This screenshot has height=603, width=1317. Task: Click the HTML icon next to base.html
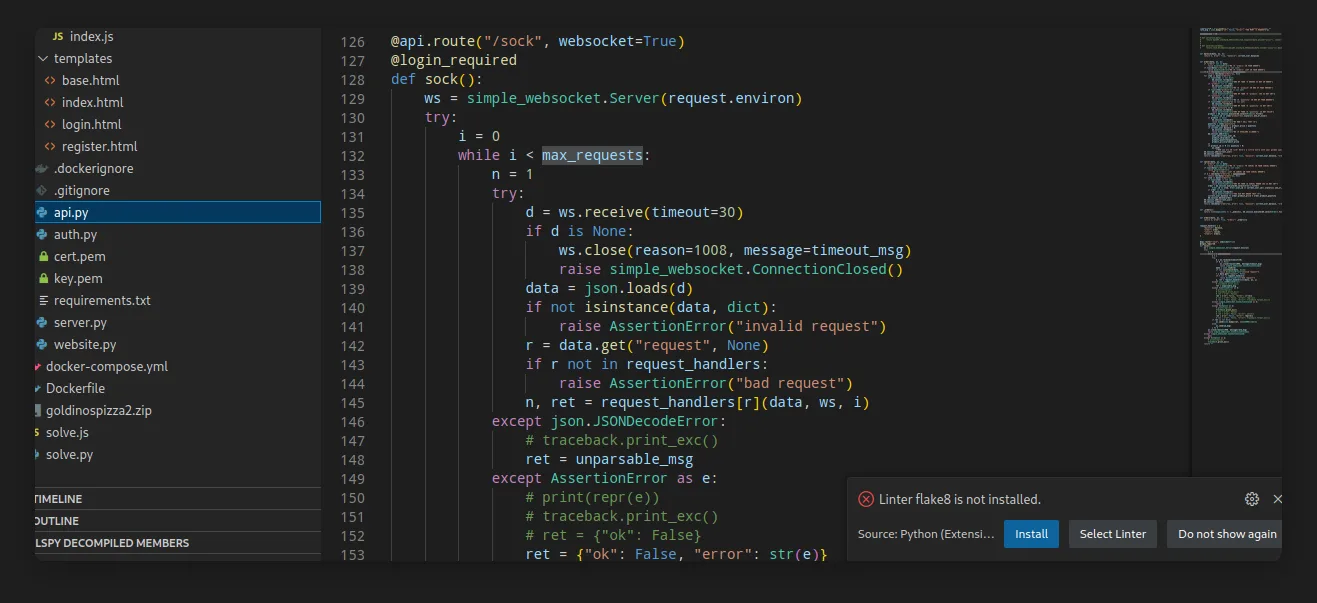(50, 80)
